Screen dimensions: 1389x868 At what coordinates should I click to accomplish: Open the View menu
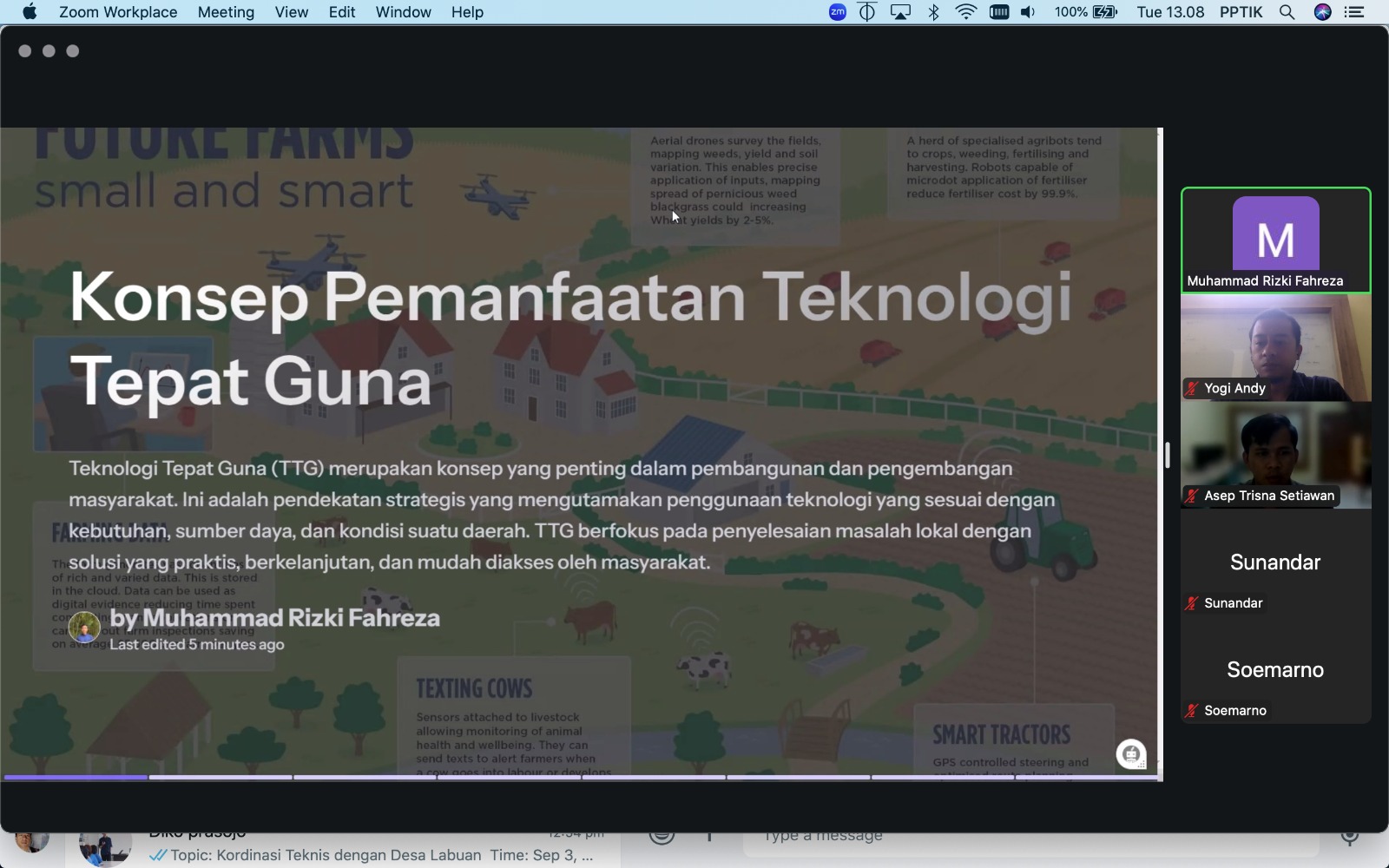292,12
